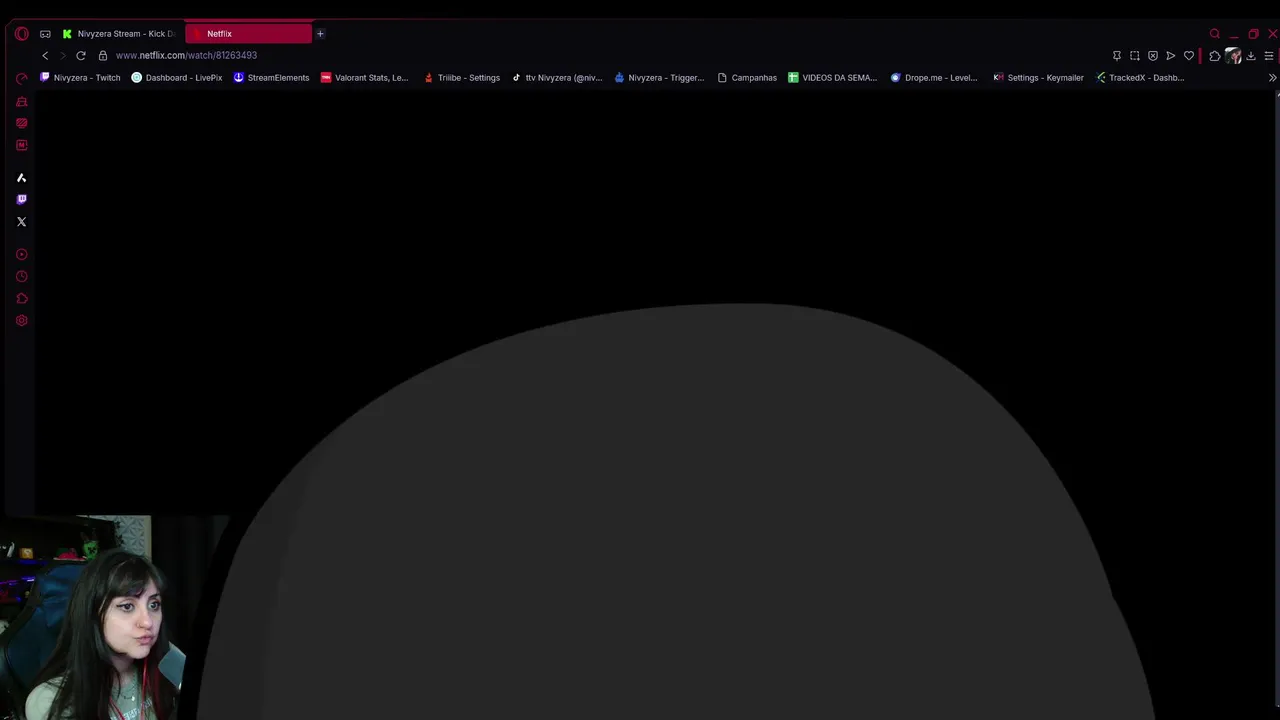Screen dimensions: 1280x720
Task: Open Twitch in the sidebar
Action: 21,200
